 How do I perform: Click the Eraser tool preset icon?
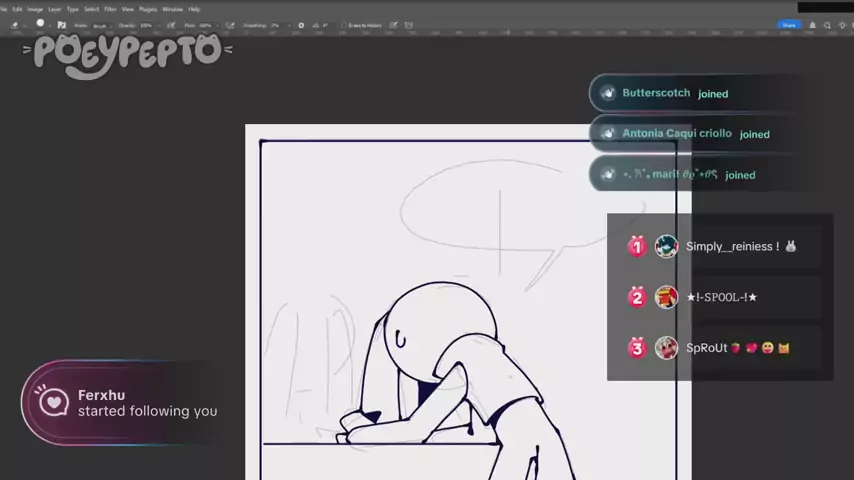point(15,25)
